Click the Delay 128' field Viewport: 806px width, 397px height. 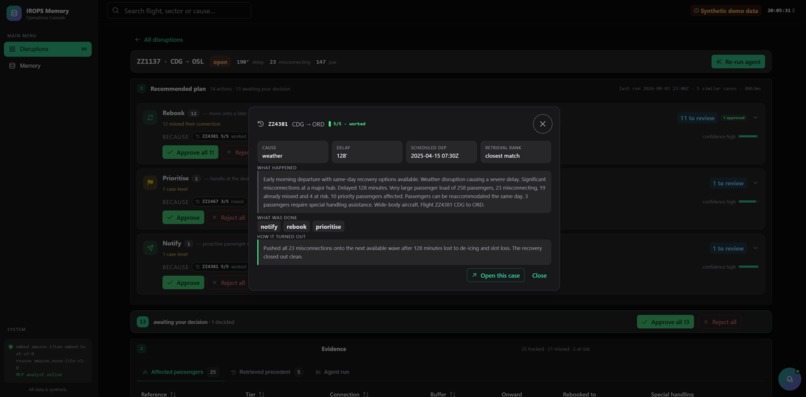(367, 152)
